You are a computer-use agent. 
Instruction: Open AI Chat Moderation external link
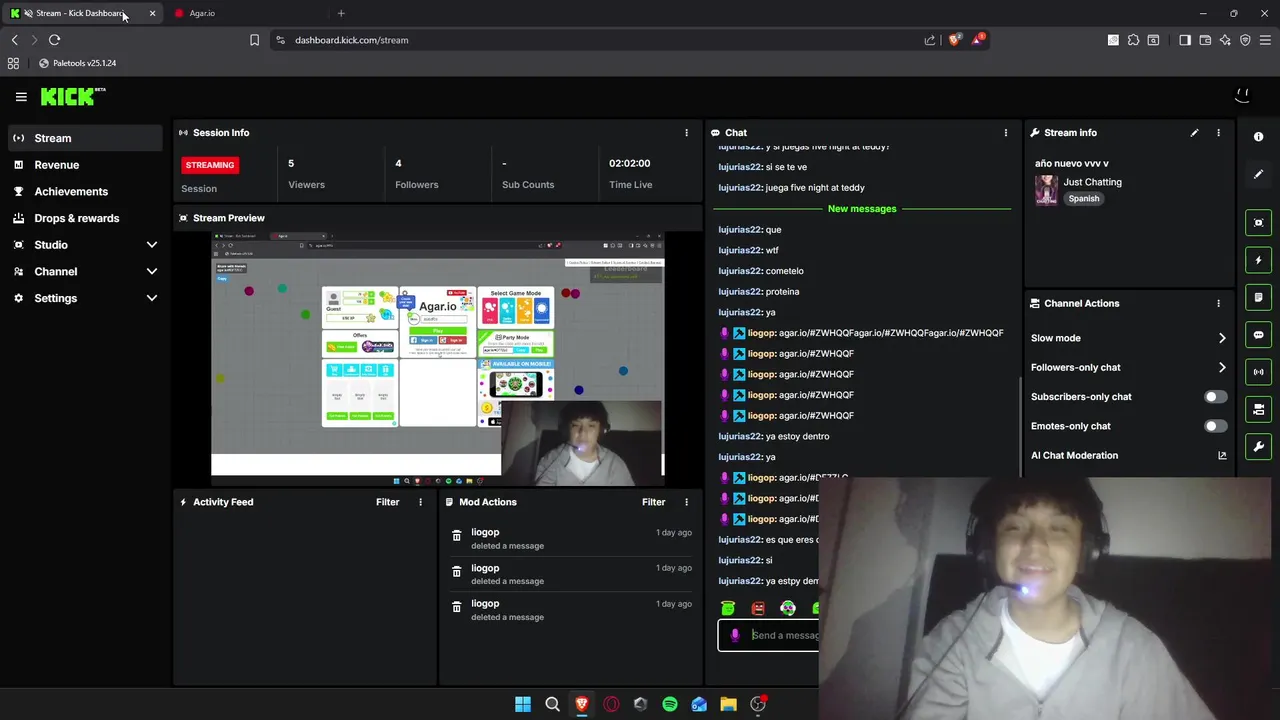(1222, 455)
